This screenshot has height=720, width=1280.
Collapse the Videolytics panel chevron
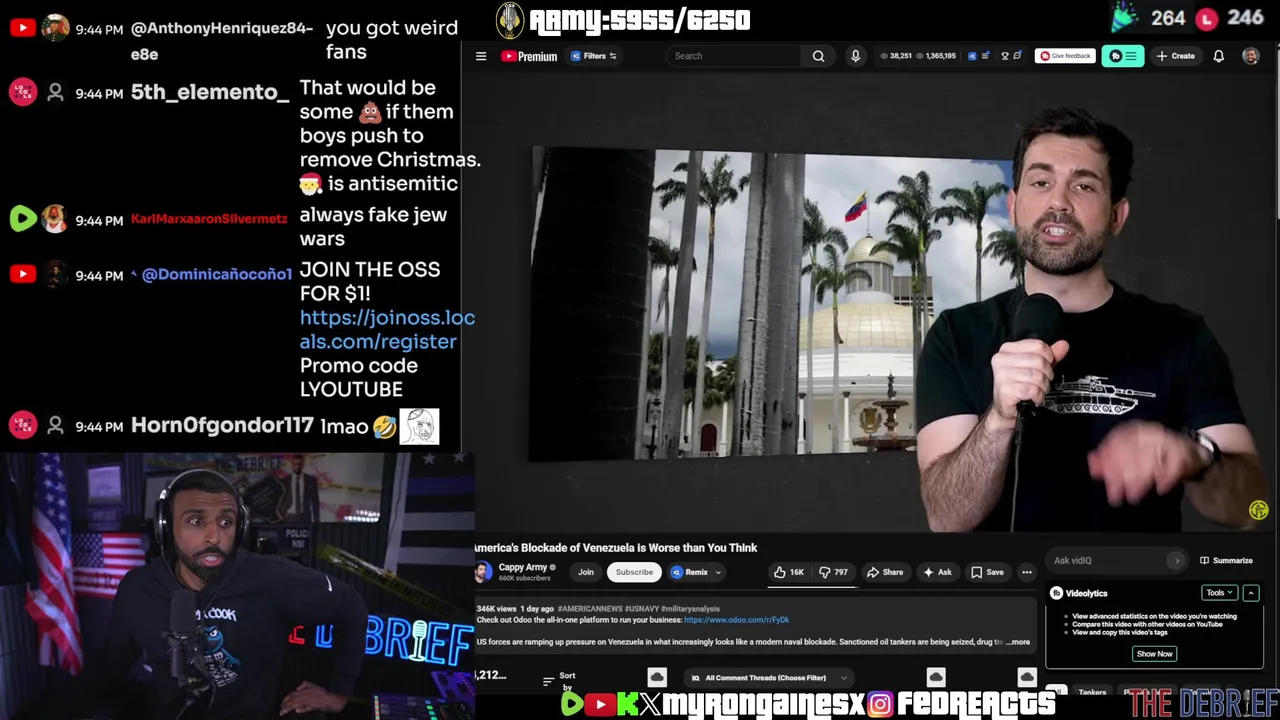point(1250,593)
